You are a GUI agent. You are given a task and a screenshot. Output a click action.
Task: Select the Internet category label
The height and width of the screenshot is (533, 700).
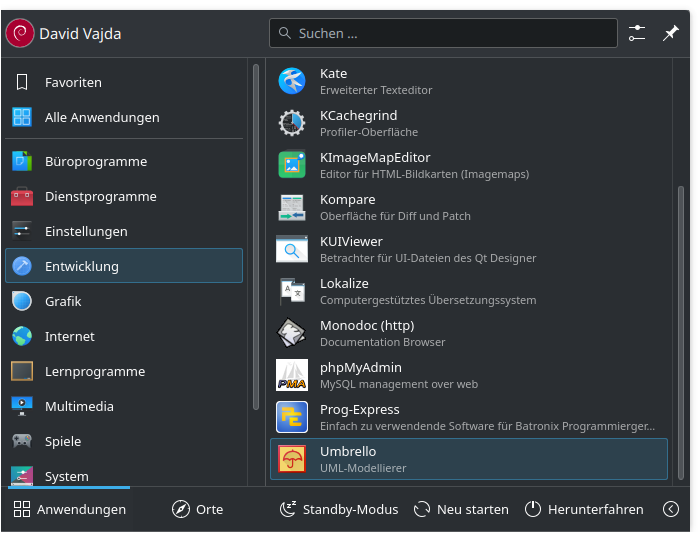(x=70, y=336)
